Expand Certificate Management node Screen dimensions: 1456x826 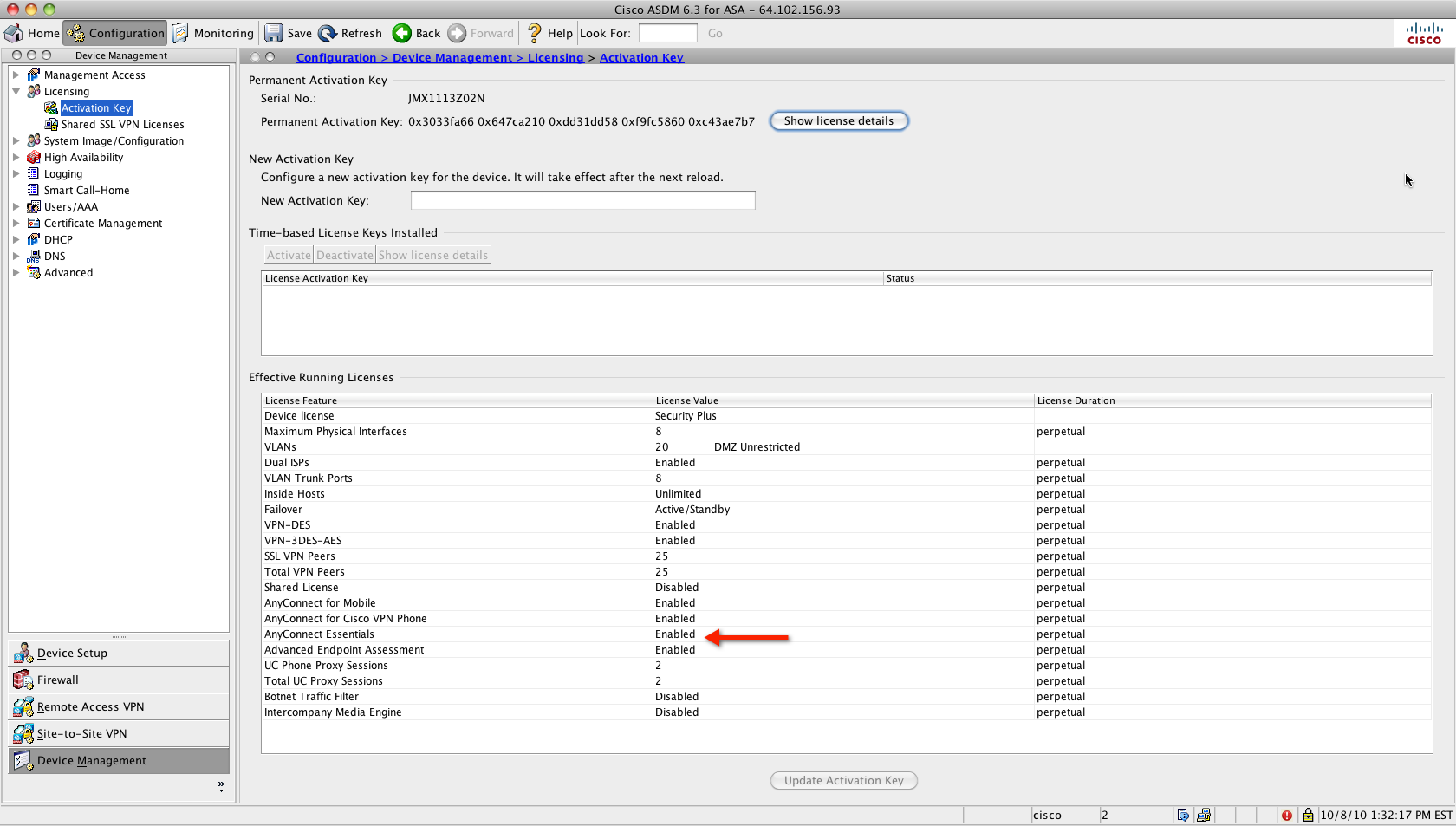(x=16, y=224)
